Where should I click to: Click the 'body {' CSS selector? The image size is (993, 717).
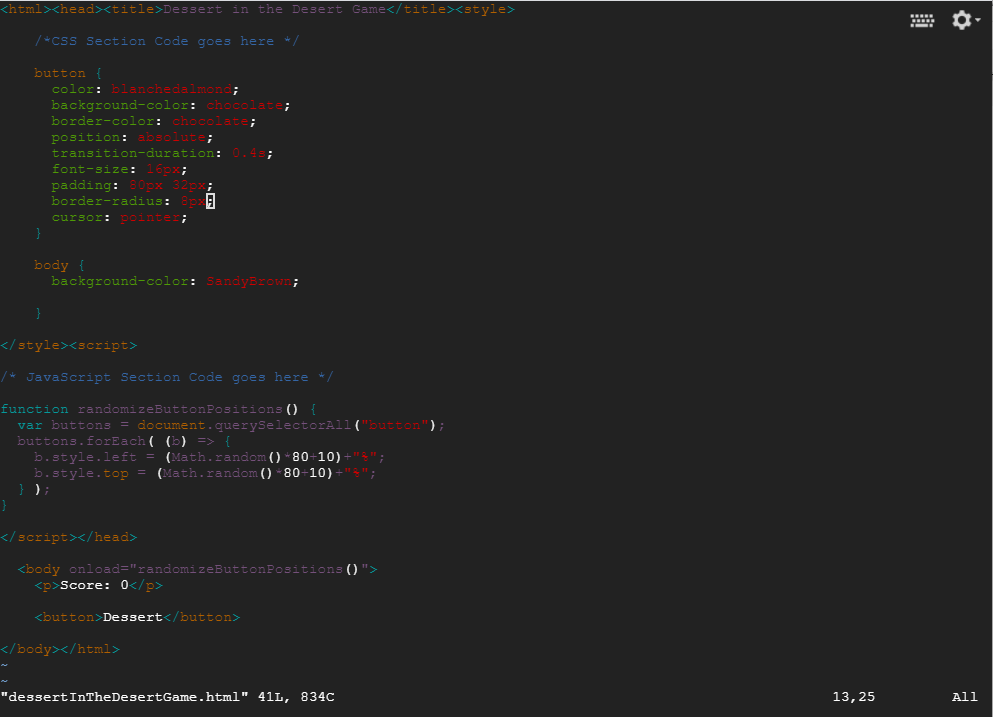[60, 265]
